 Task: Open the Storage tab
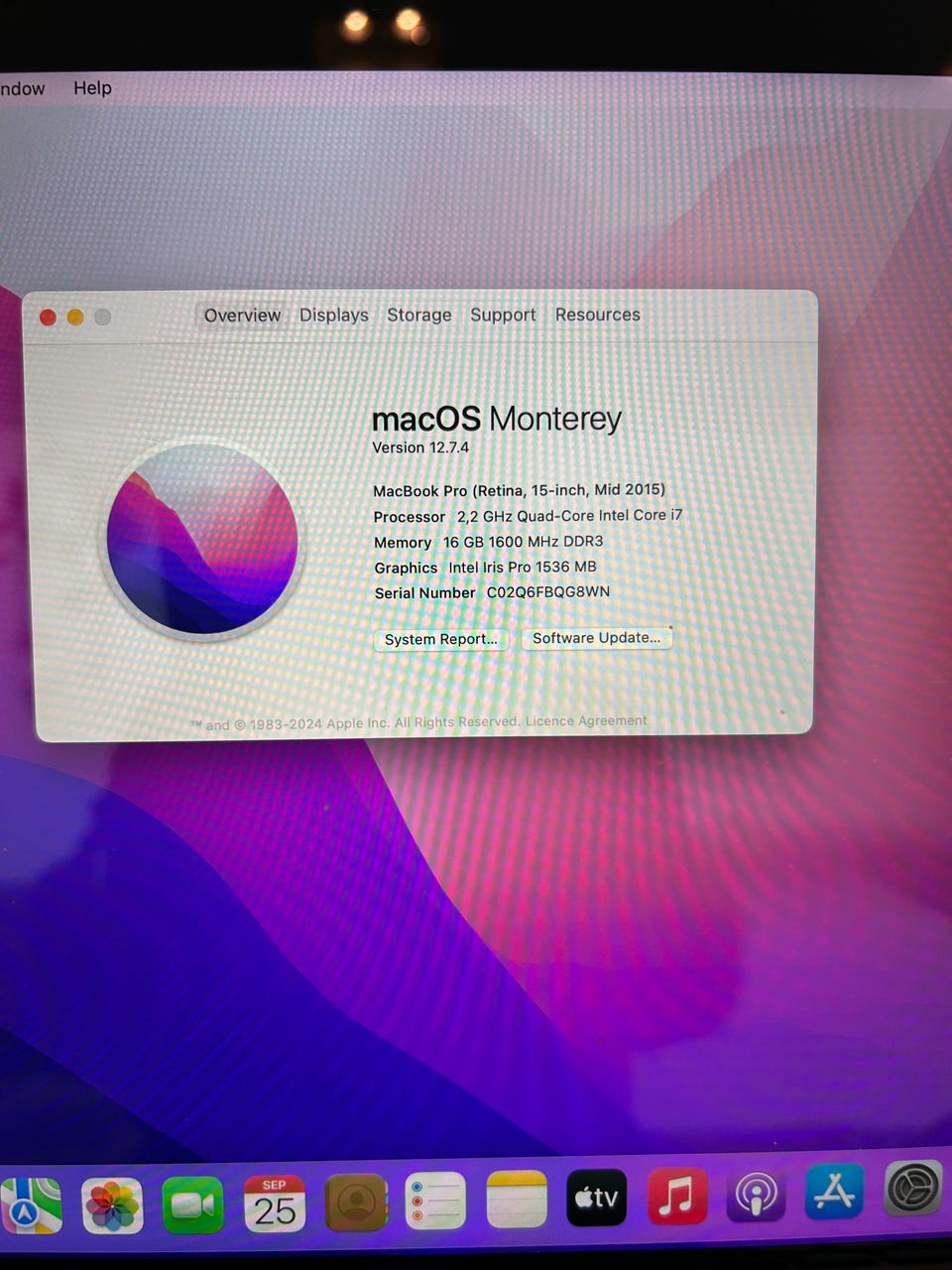click(x=418, y=315)
